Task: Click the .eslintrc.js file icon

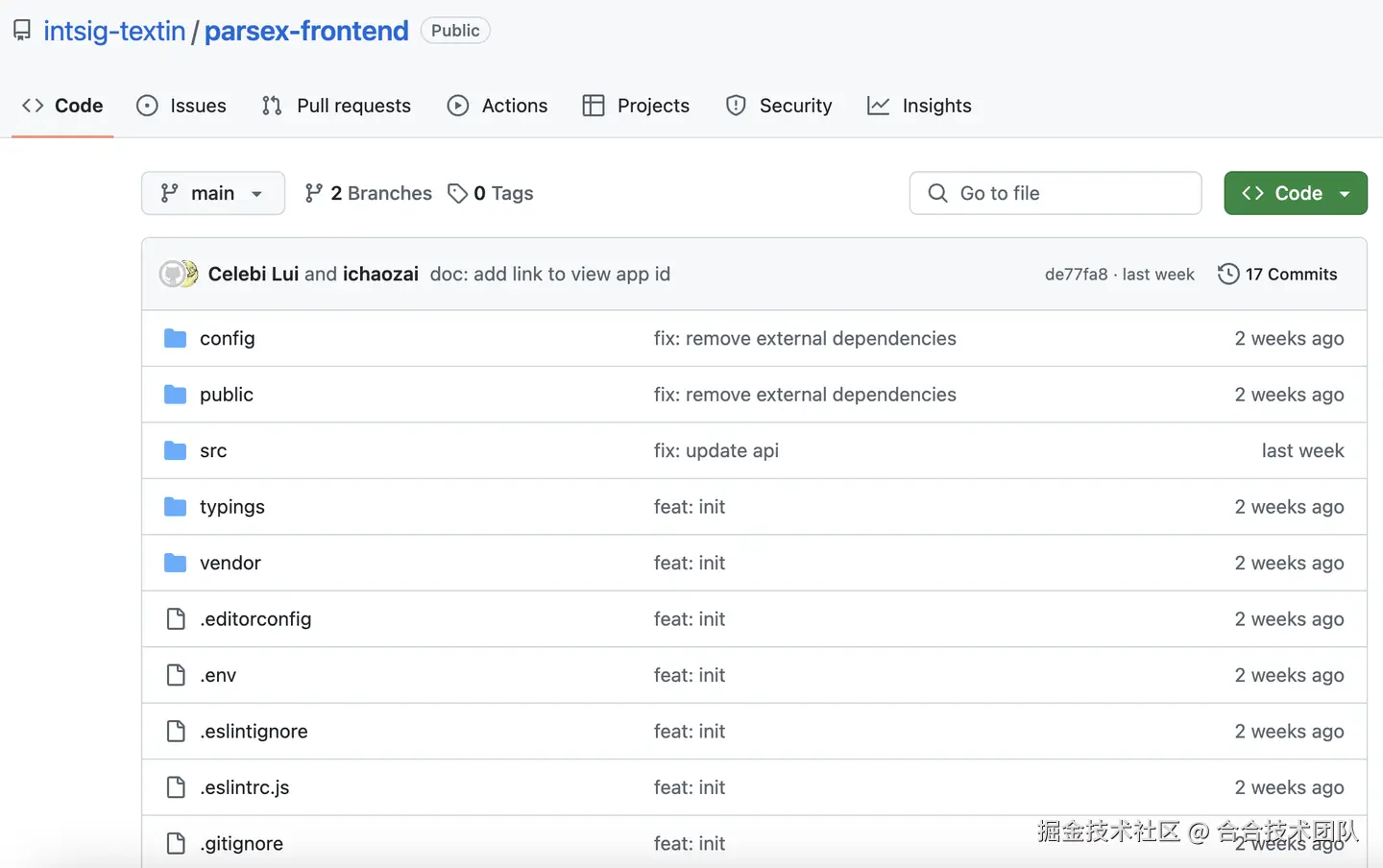Action: tap(176, 788)
